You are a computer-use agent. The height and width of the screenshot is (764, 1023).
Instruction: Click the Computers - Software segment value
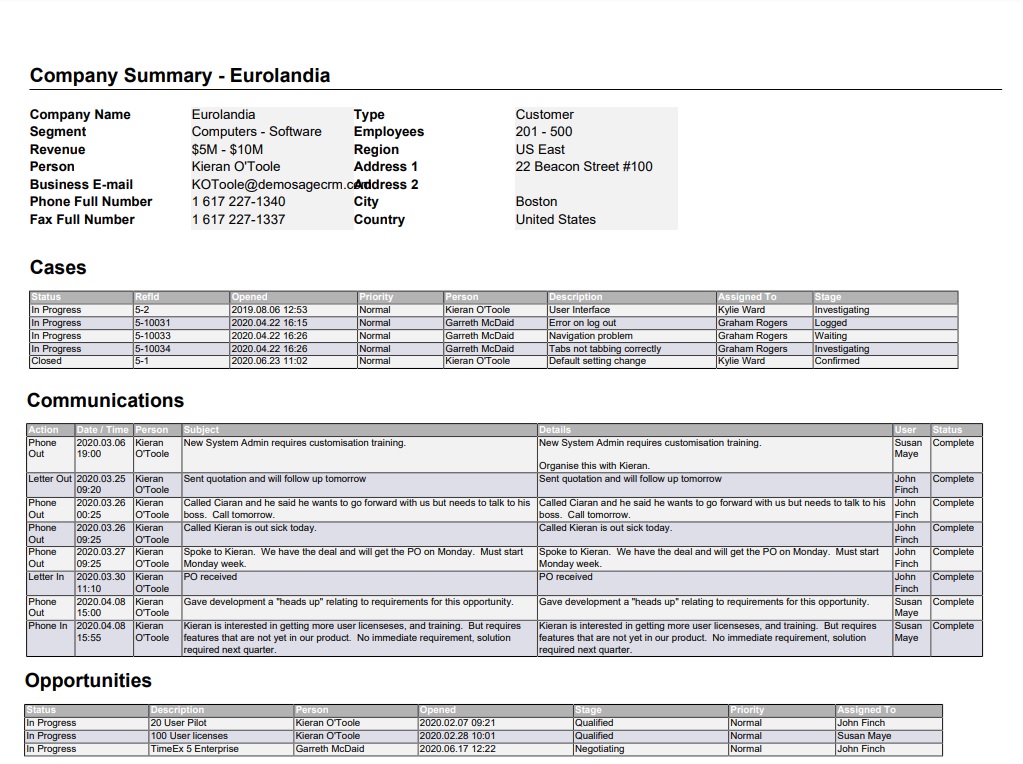(256, 131)
